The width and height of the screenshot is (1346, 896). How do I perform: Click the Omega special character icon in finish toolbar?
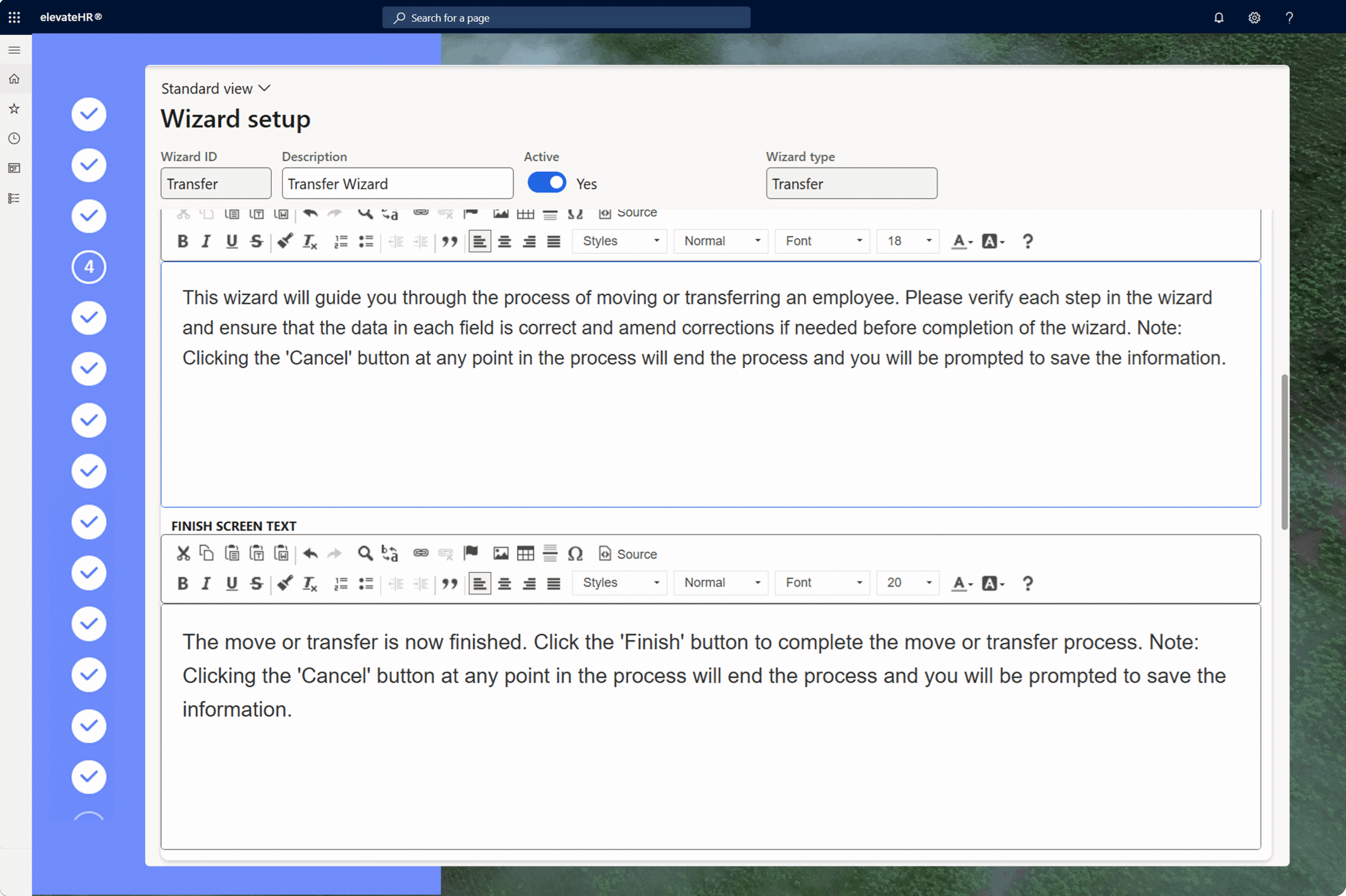point(574,553)
